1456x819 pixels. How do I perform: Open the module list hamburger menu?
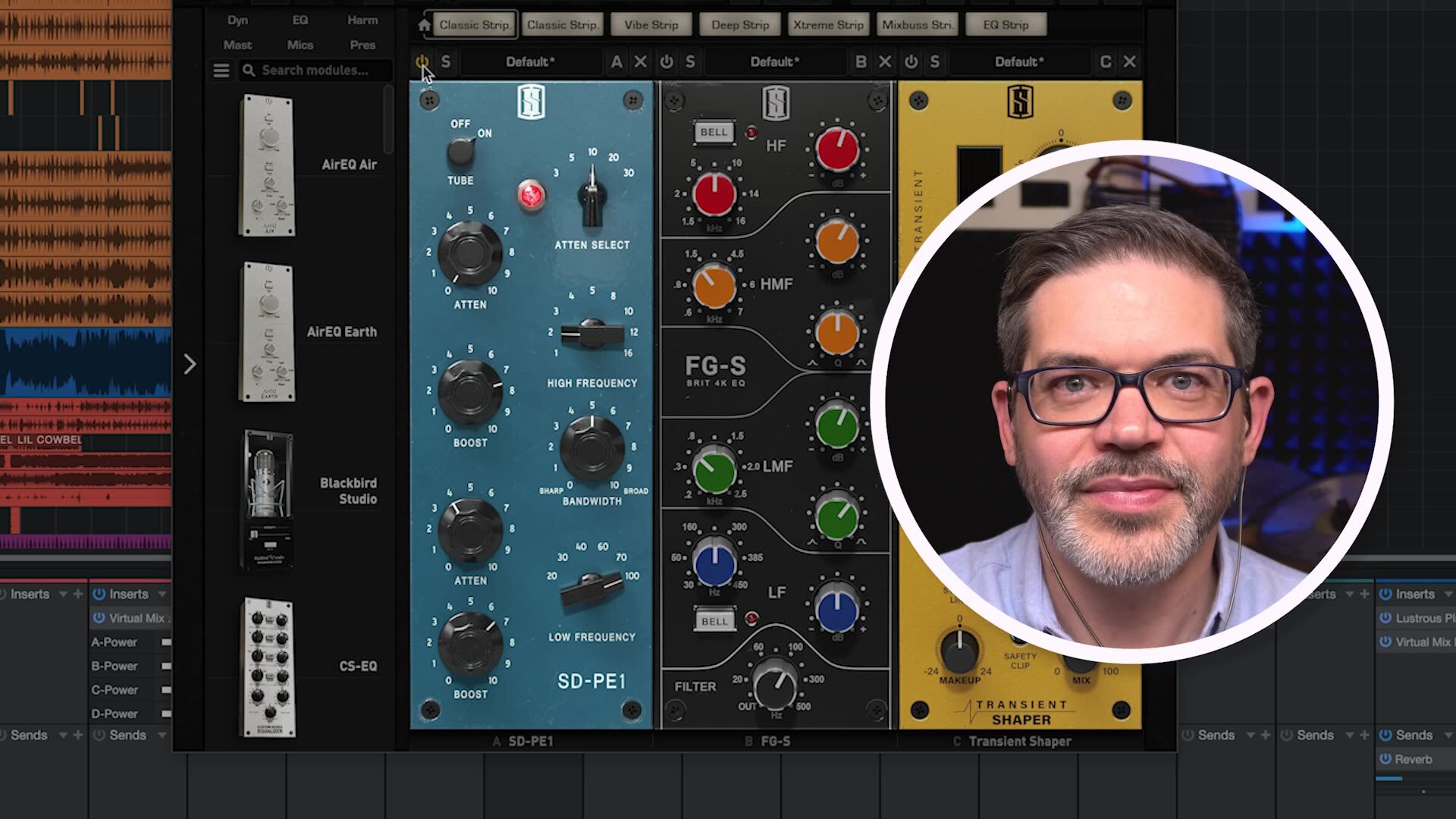point(221,71)
